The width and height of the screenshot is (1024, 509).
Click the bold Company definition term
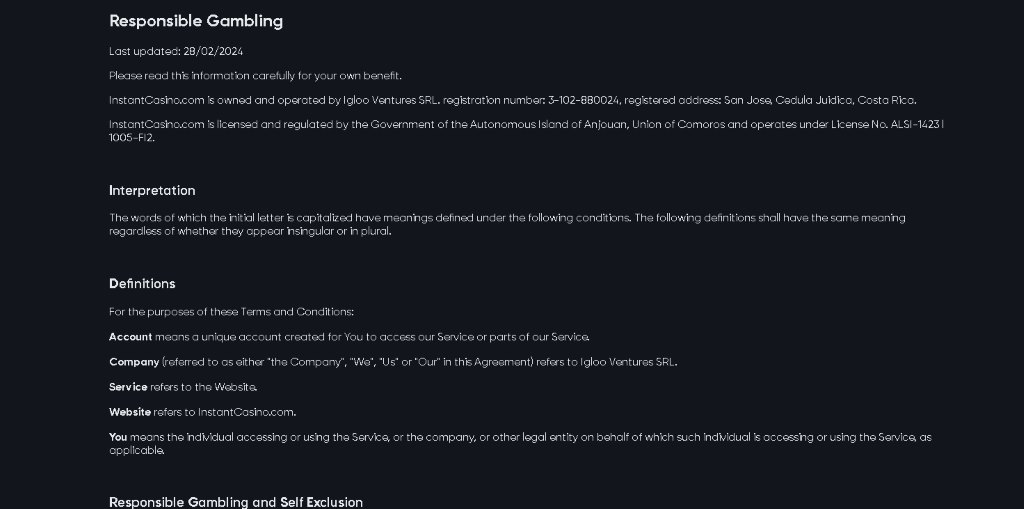point(134,362)
